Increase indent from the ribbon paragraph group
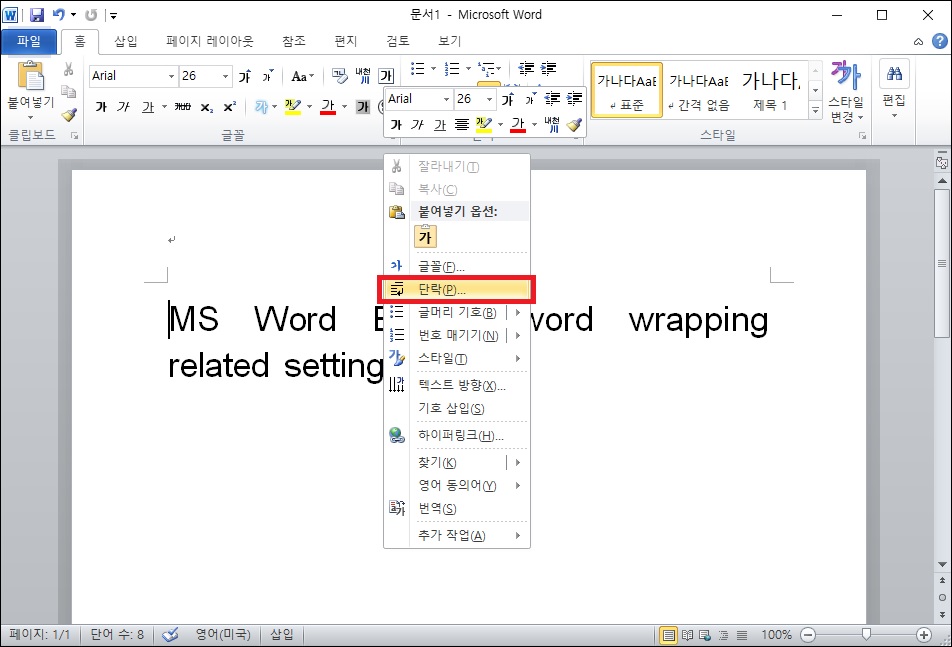Viewport: 952px width, 647px height. 548,69
